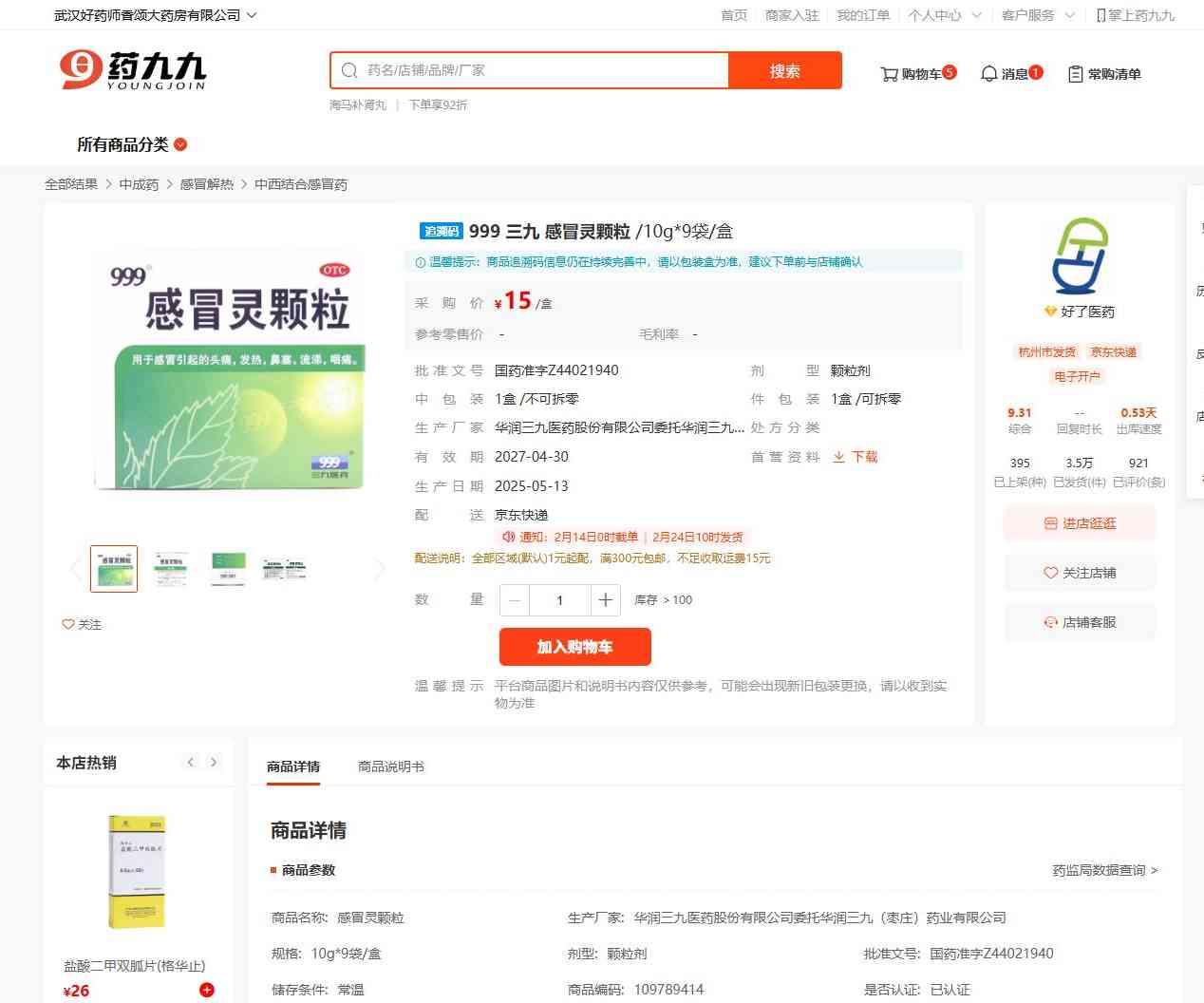This screenshot has height=1003, width=1204.
Task: Download 首营资料 file
Action: pos(856,457)
